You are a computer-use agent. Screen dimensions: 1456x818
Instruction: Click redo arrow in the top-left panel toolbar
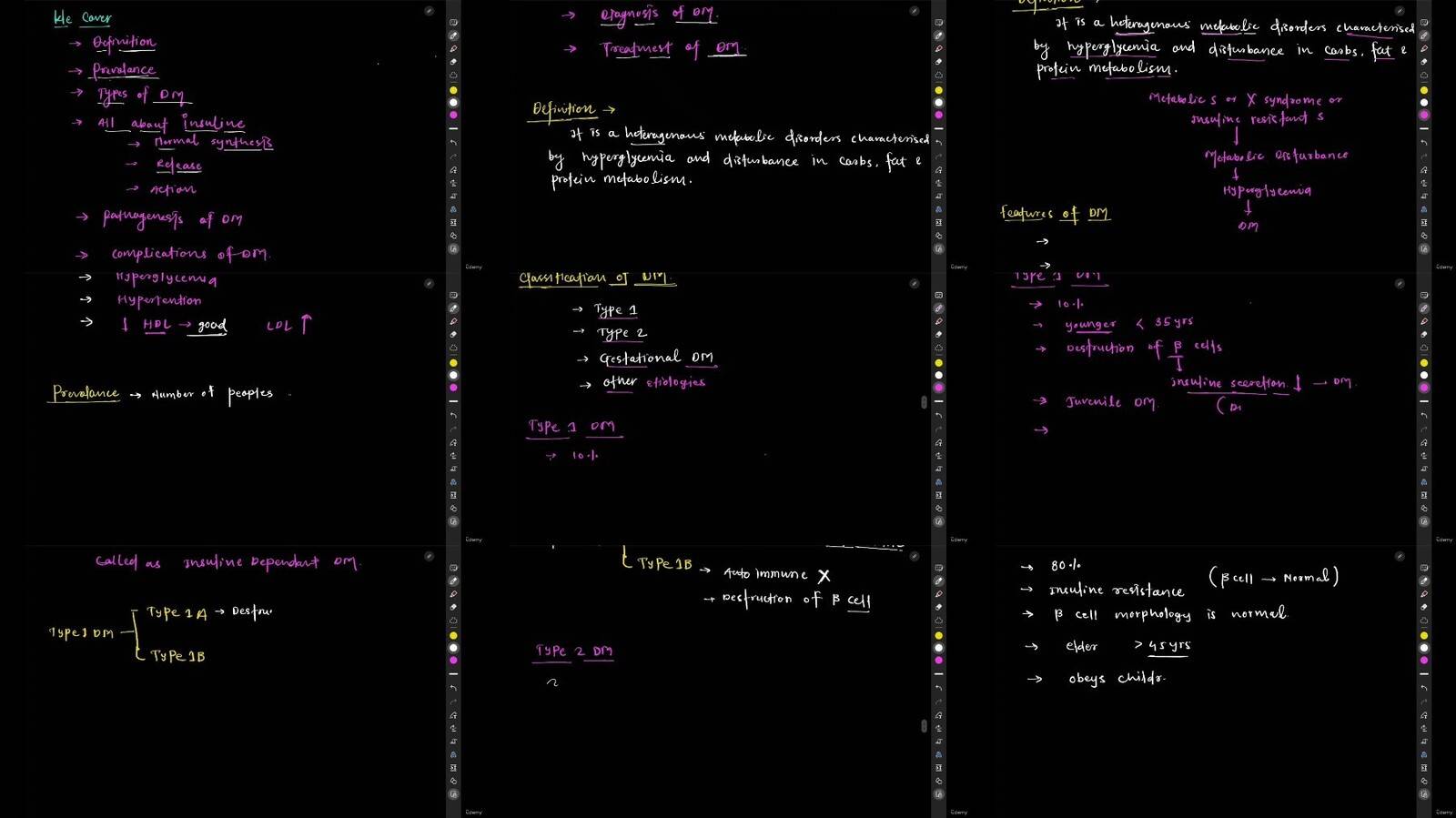pyautogui.click(x=453, y=156)
